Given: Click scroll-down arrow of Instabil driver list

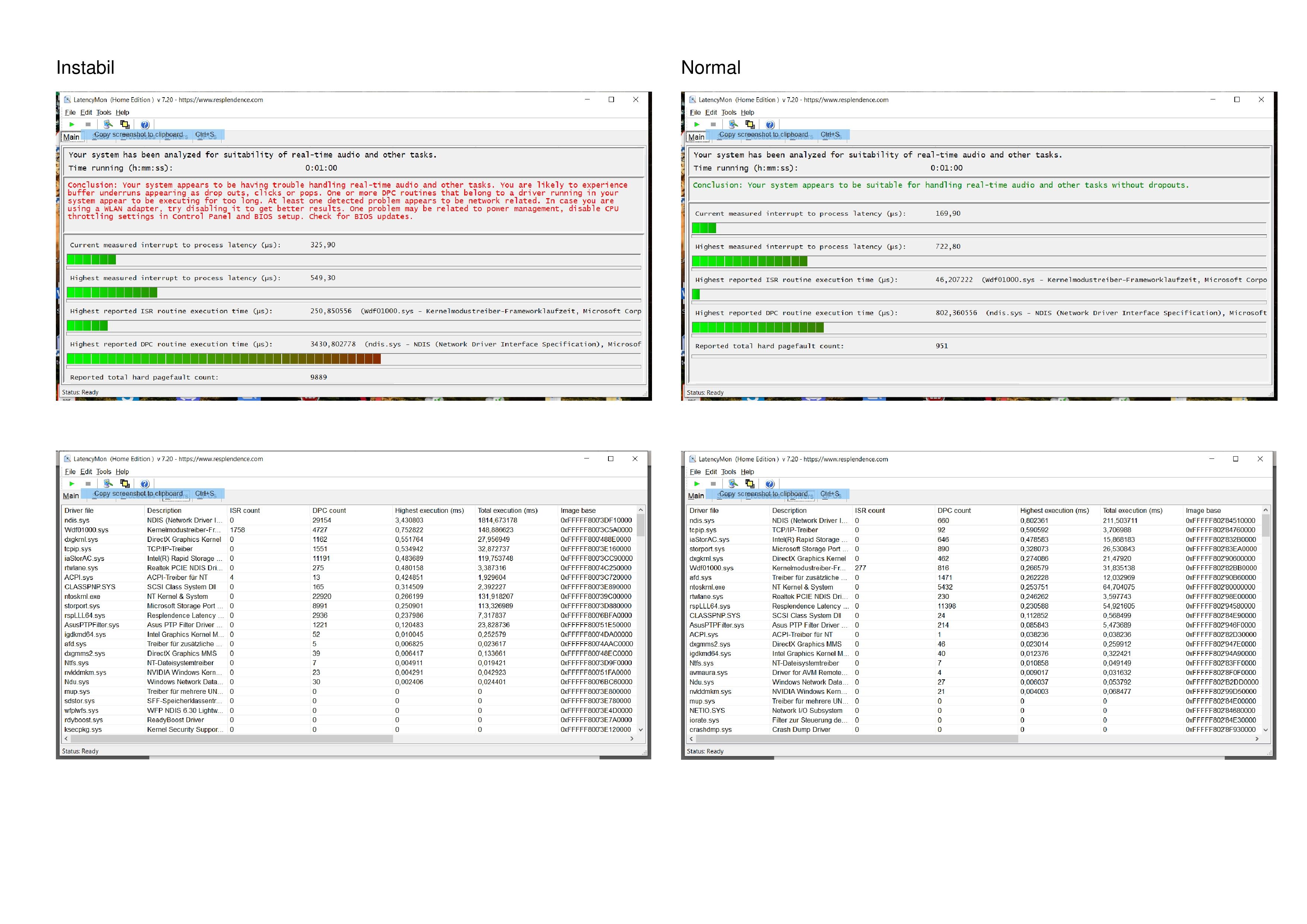Looking at the screenshot, I should (x=640, y=730).
